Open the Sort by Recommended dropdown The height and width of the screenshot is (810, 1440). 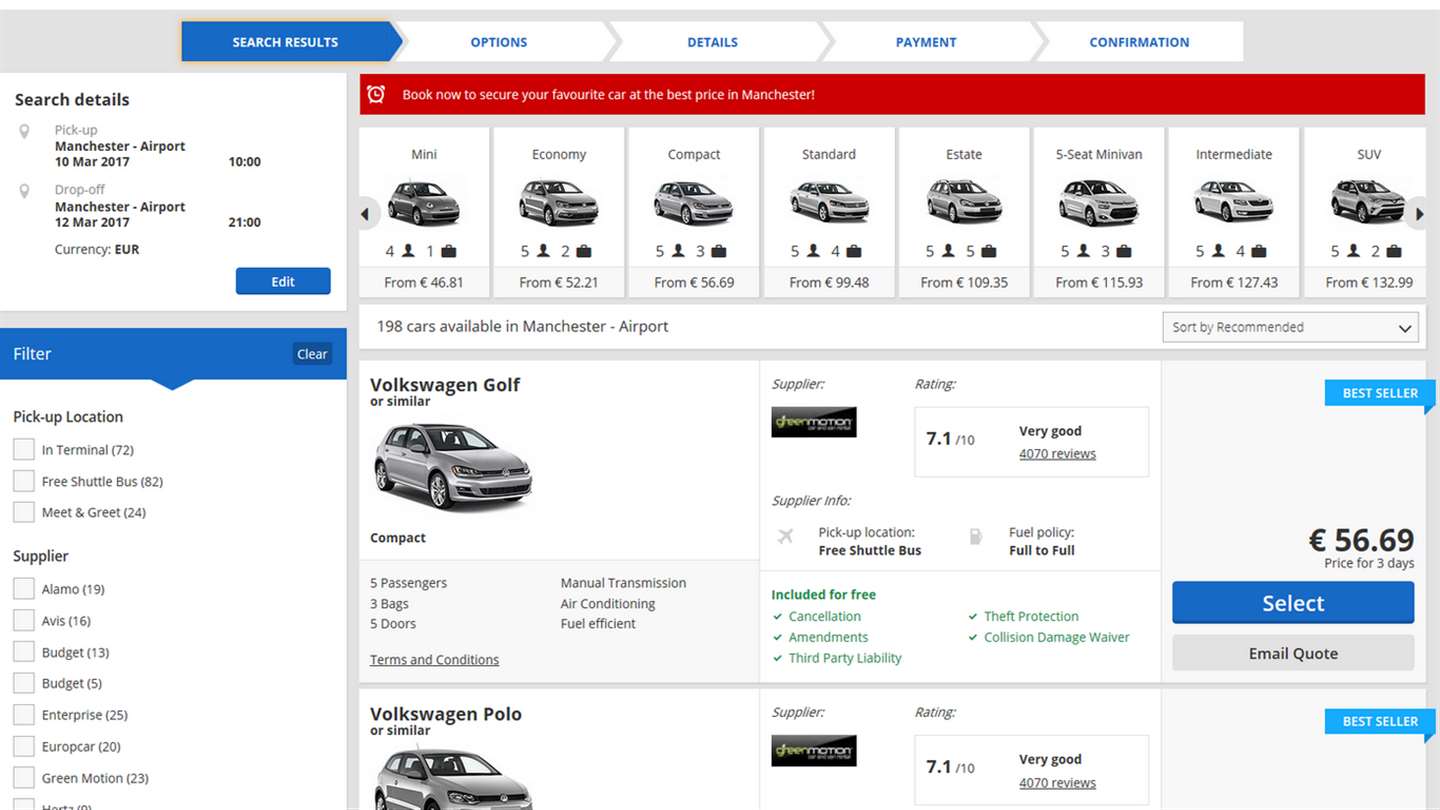[x=1290, y=327]
